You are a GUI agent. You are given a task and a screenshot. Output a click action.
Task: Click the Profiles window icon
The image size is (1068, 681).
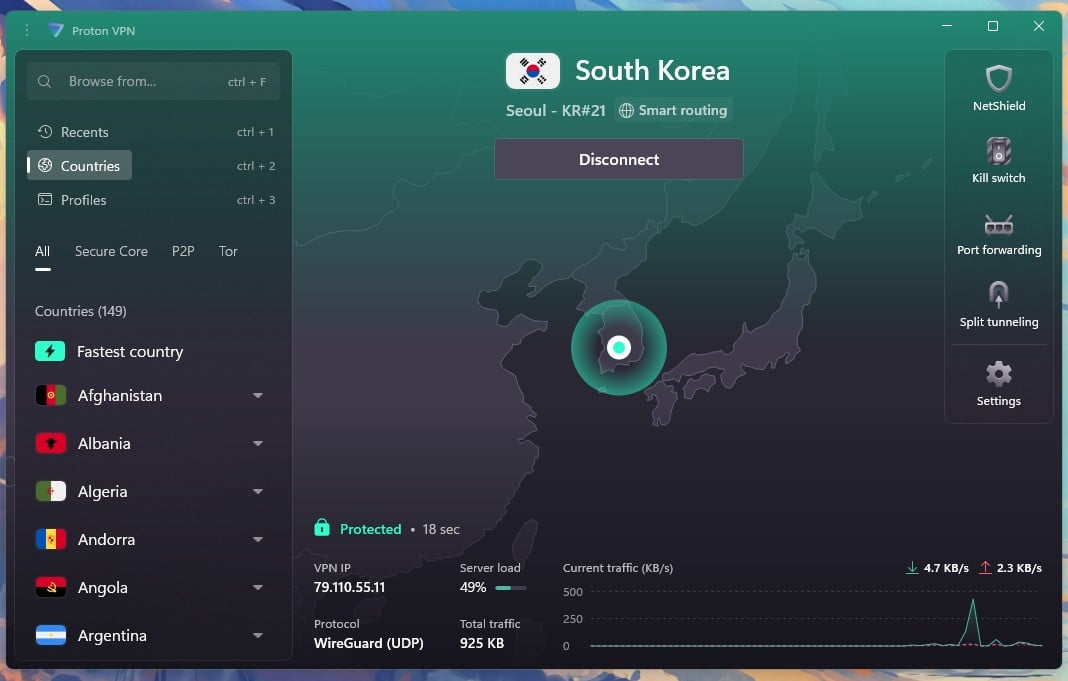(45, 199)
